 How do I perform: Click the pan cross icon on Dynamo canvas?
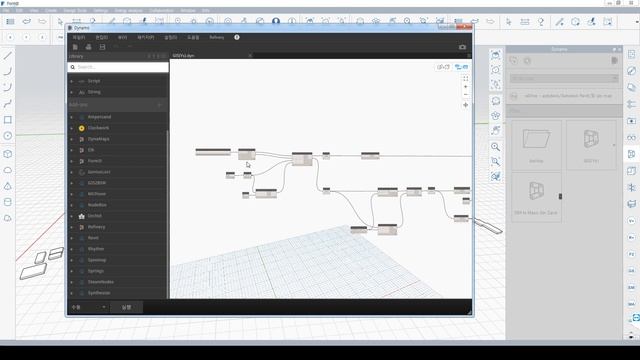pos(465,105)
